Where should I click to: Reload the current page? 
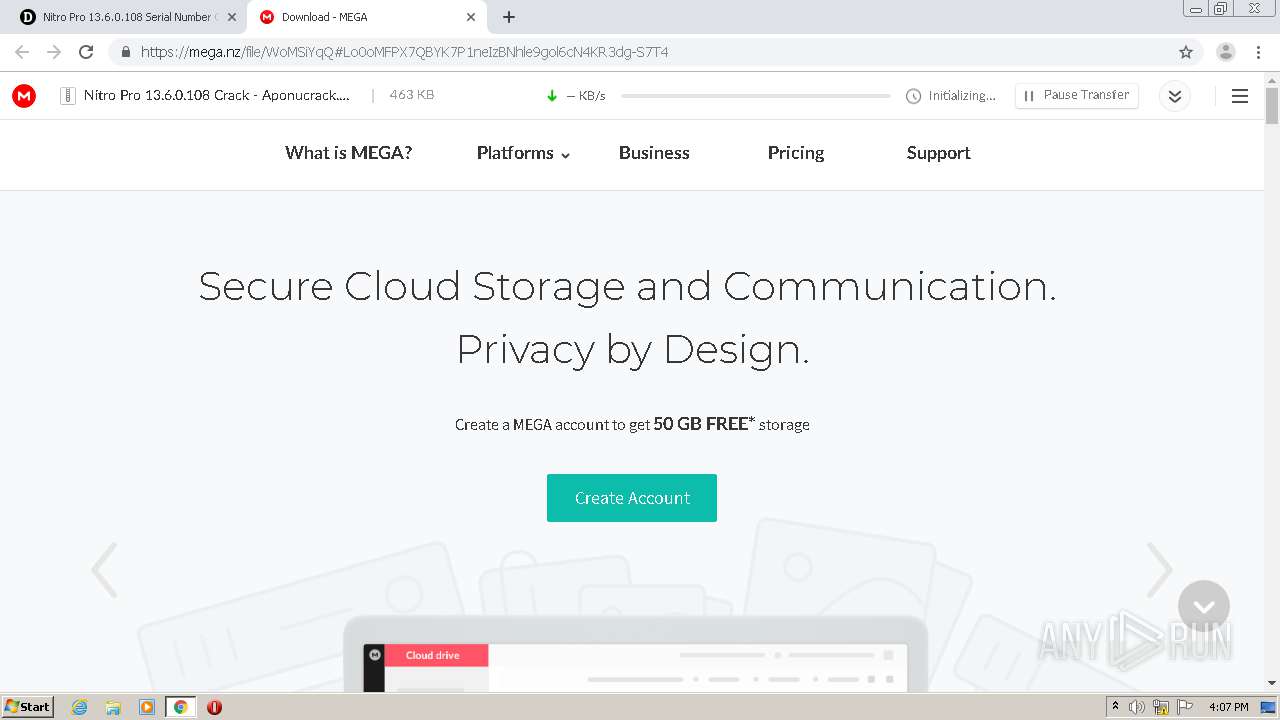click(86, 52)
